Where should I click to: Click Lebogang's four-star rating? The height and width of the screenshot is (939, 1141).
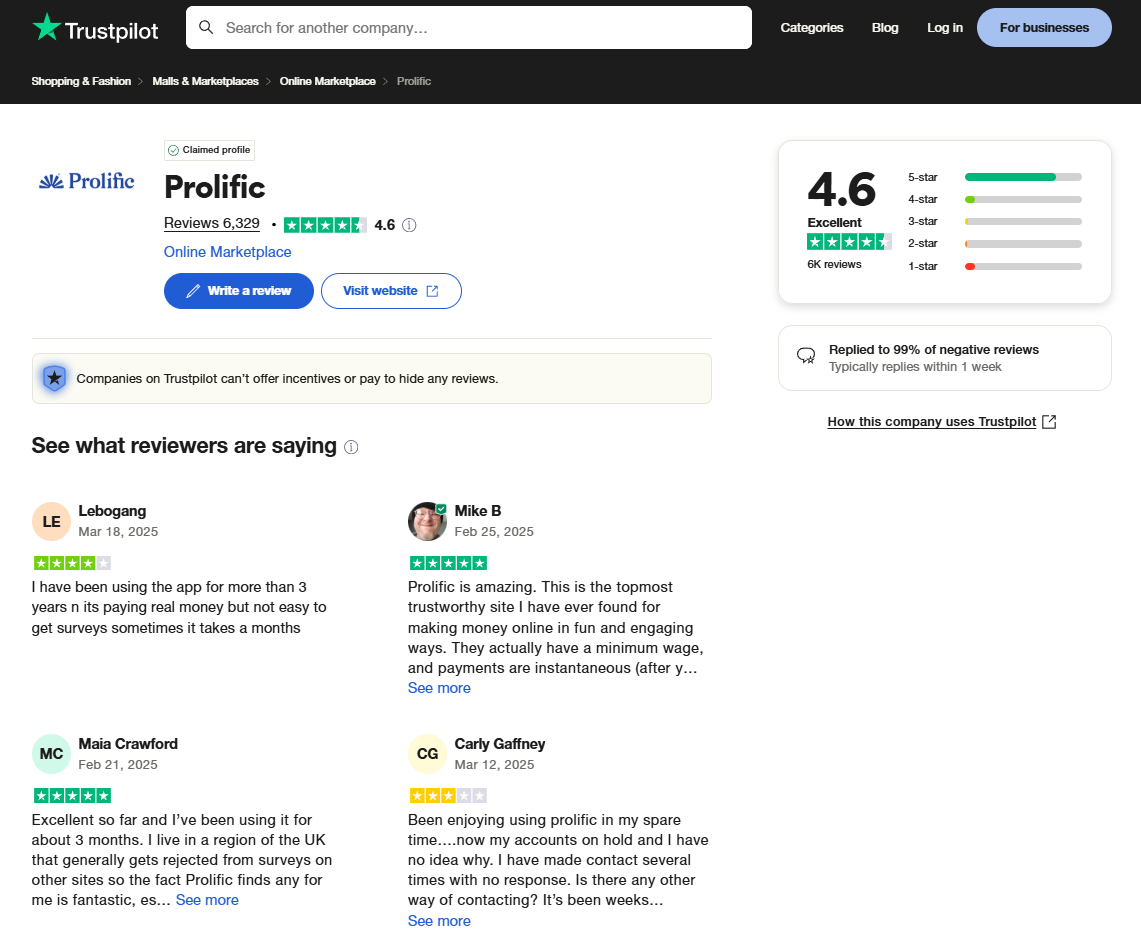[x=72, y=563]
